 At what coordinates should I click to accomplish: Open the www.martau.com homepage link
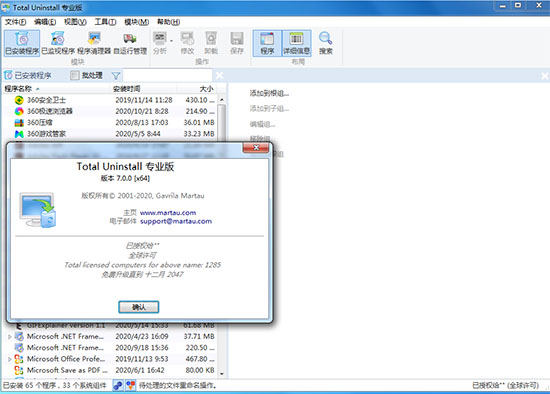coord(168,213)
